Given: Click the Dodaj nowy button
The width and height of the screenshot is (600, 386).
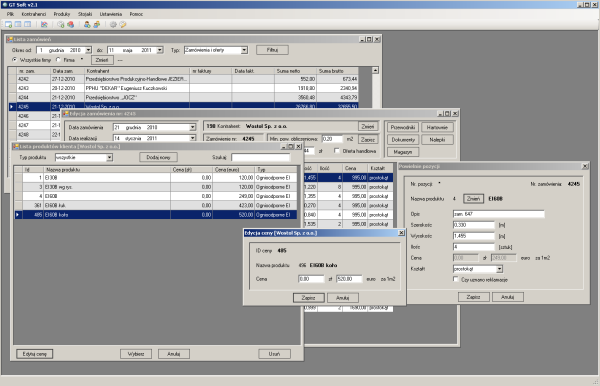Looking at the screenshot, I should tap(158, 157).
